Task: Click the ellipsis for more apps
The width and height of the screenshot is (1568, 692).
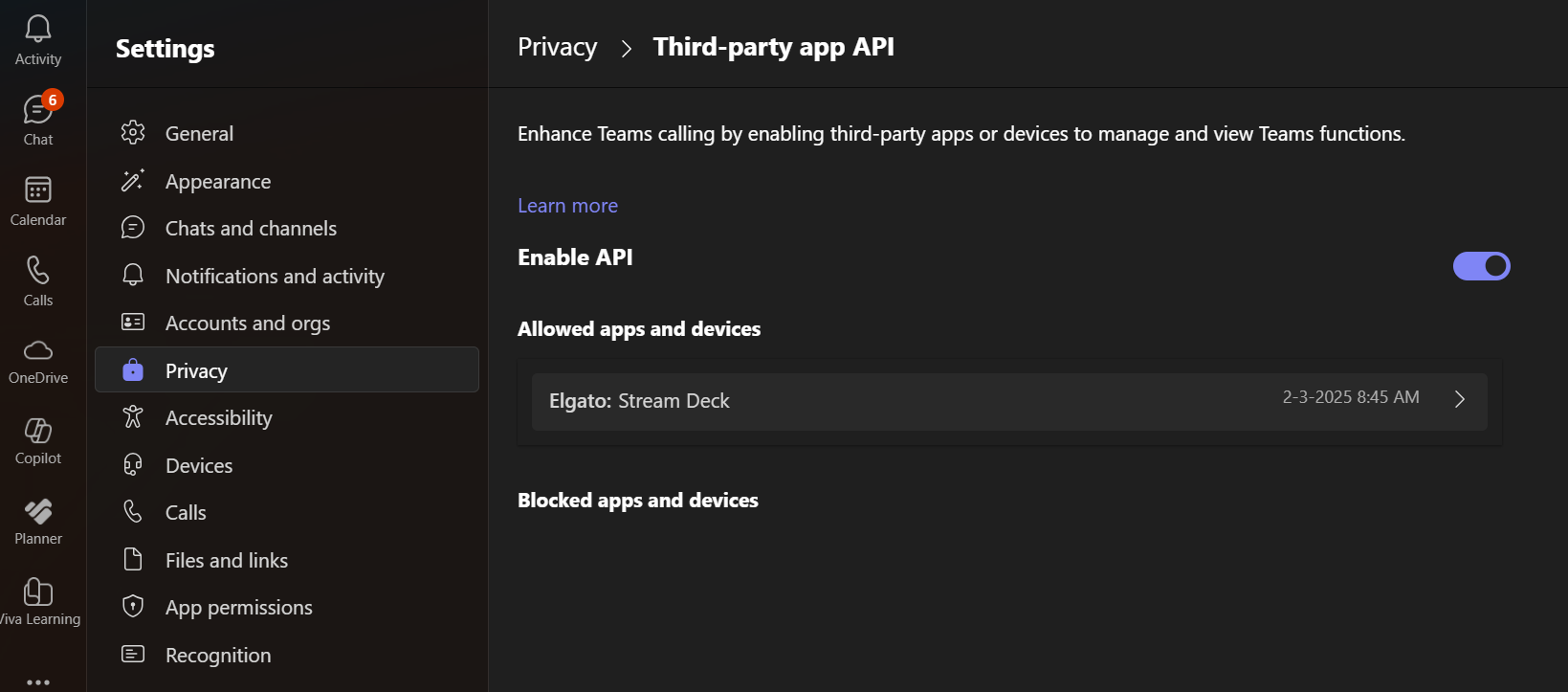Action: [37, 680]
